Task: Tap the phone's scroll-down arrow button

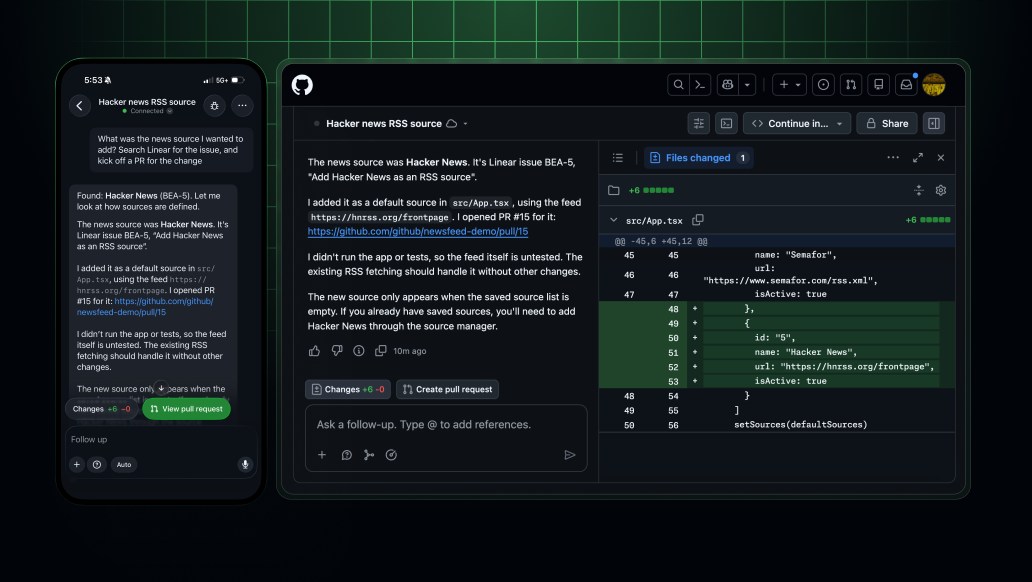Action: [161, 388]
